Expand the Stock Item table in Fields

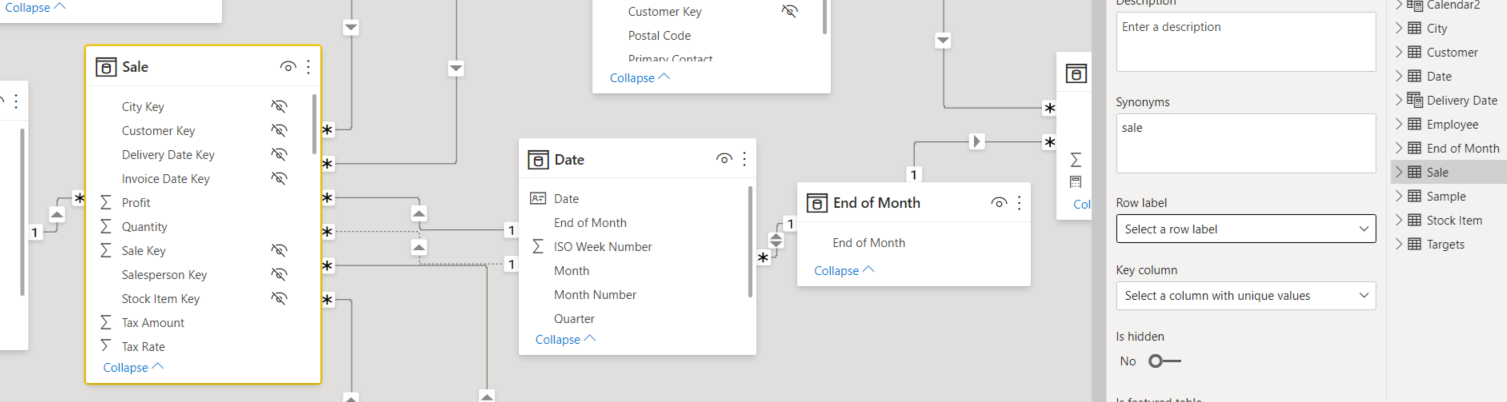click(1399, 220)
